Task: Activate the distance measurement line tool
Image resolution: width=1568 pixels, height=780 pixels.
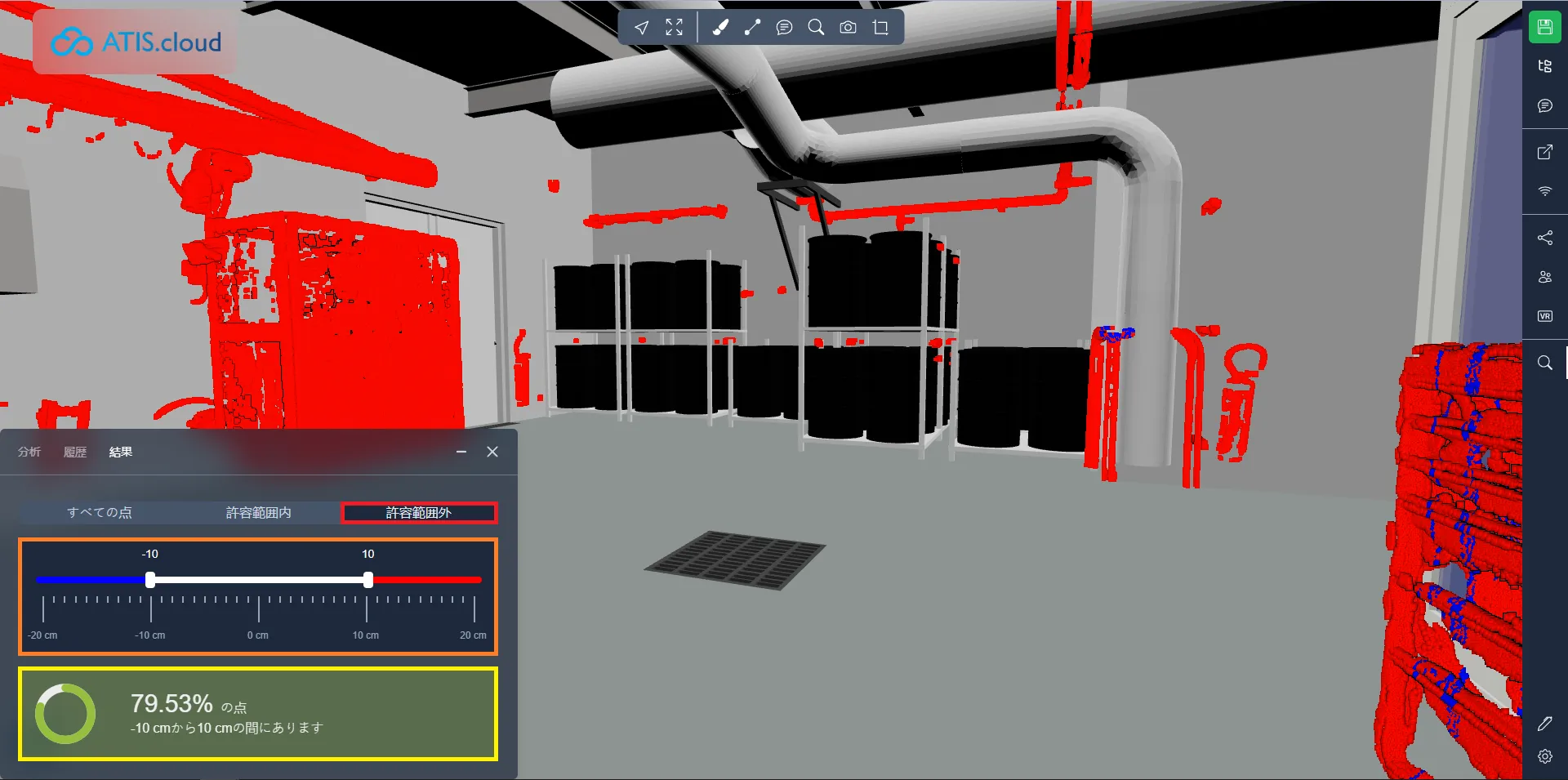Action: [752, 28]
